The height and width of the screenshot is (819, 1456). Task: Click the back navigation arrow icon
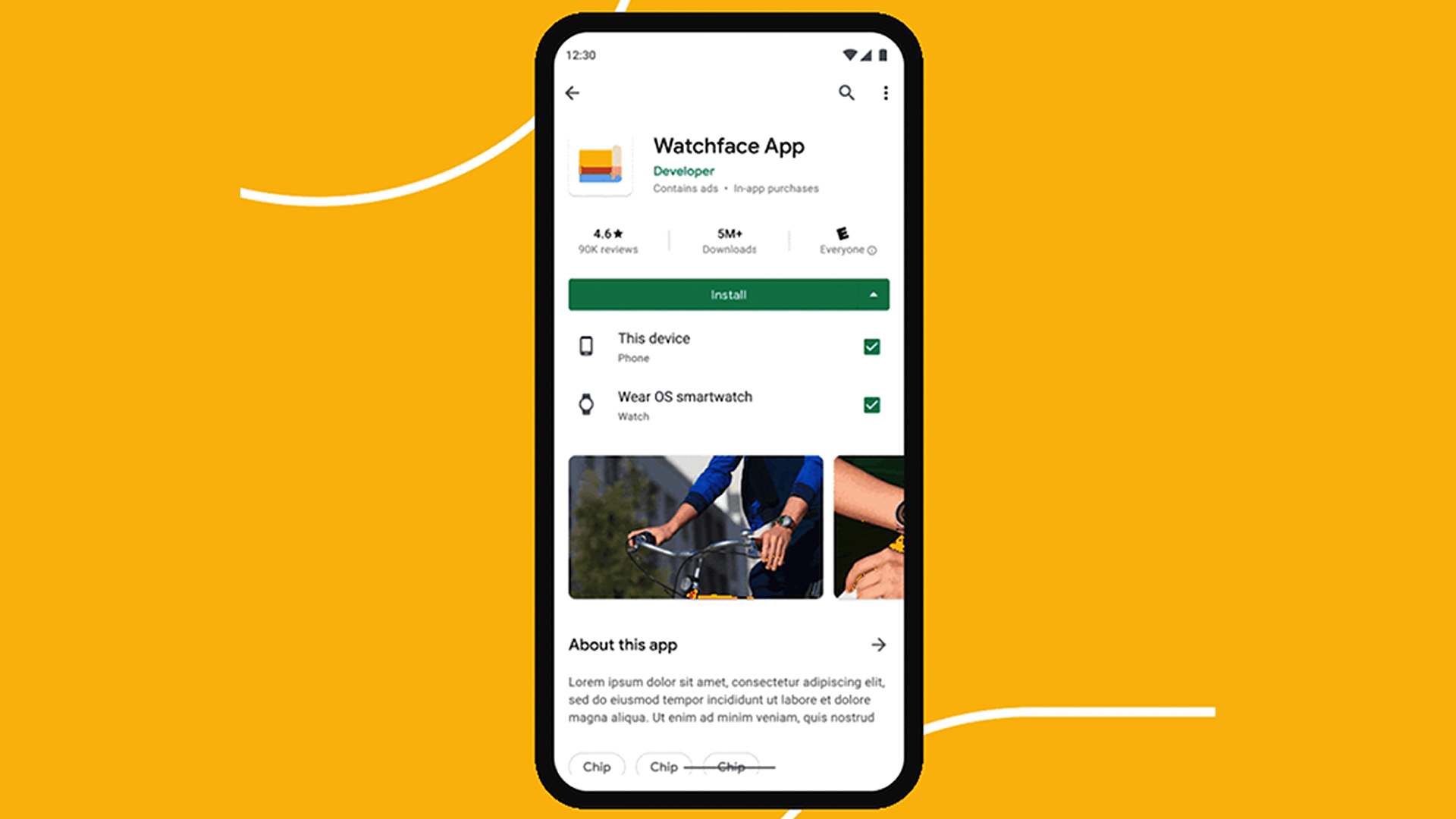click(x=572, y=93)
